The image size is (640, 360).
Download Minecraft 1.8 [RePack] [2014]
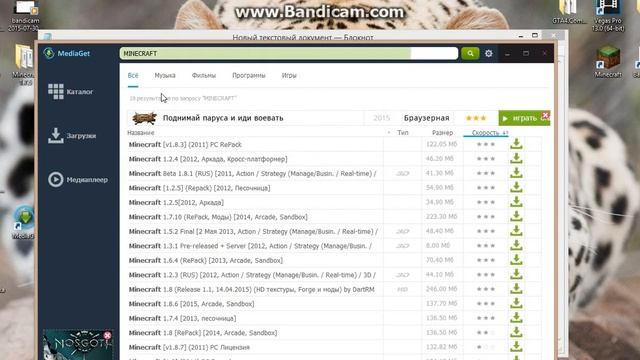(516, 333)
